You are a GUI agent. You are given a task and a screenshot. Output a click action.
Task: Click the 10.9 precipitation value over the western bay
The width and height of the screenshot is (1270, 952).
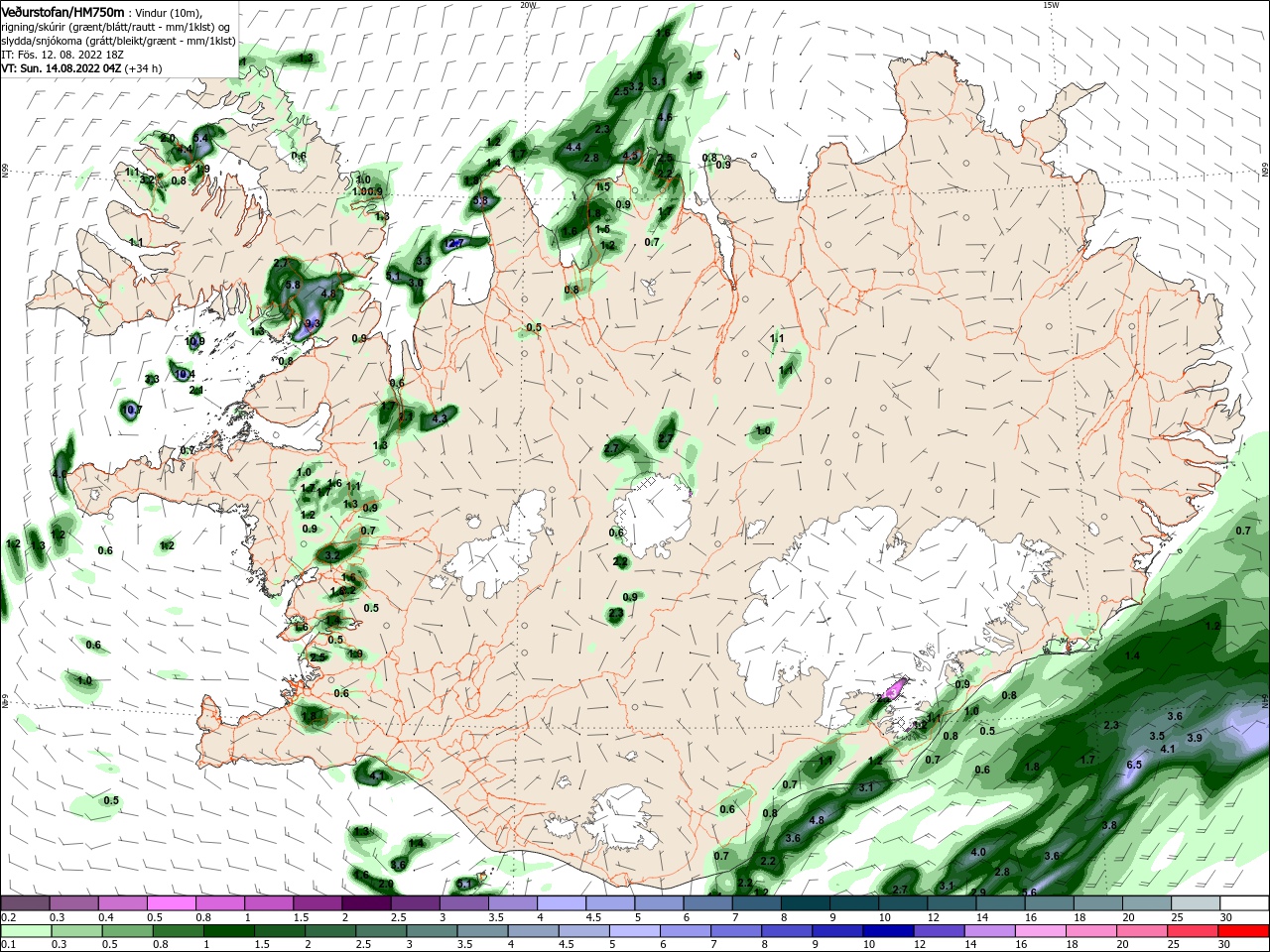[x=194, y=342]
